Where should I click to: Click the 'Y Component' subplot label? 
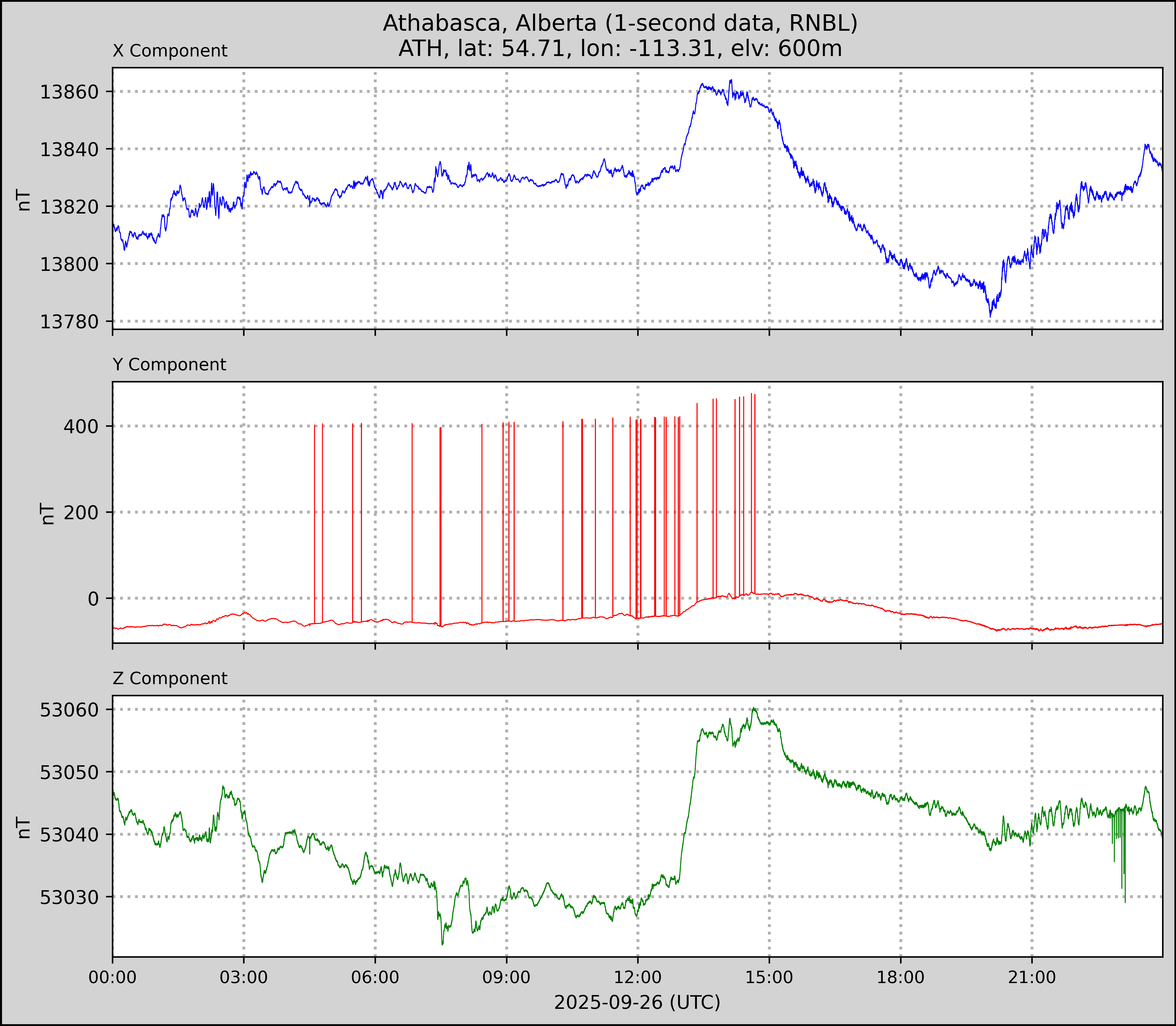(x=169, y=365)
